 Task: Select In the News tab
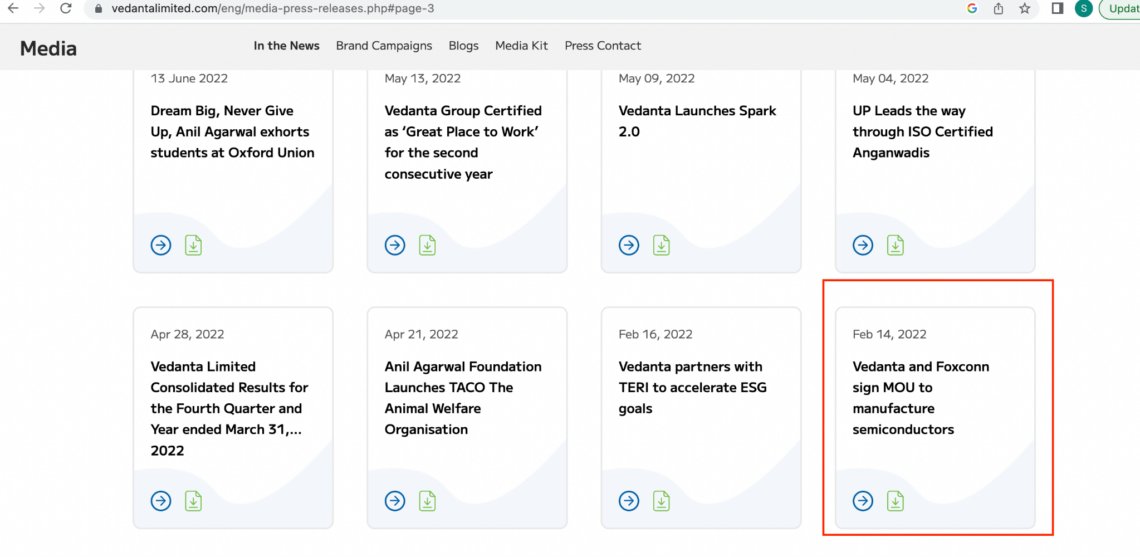click(x=286, y=46)
